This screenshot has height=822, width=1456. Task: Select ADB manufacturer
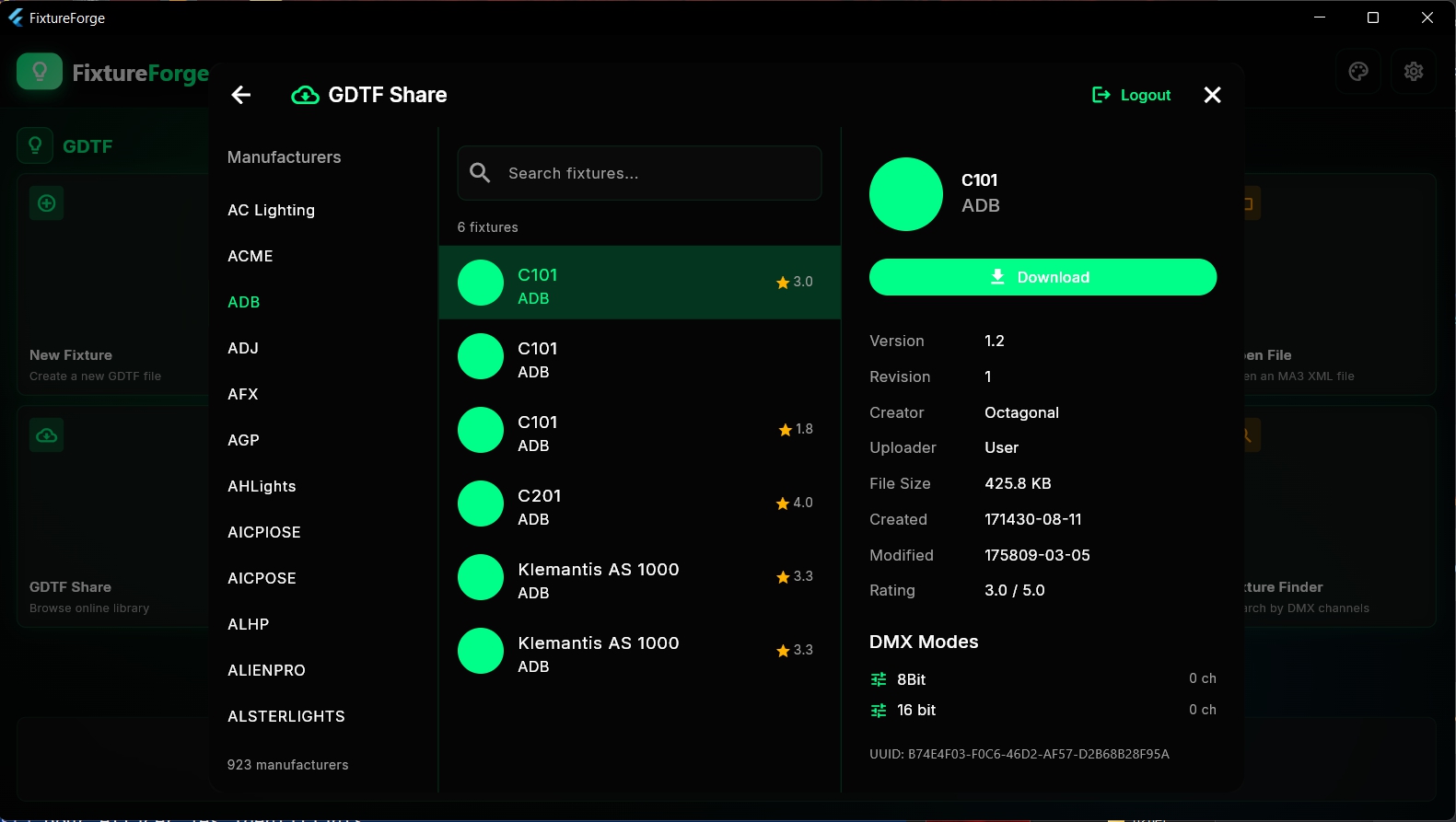click(x=244, y=302)
